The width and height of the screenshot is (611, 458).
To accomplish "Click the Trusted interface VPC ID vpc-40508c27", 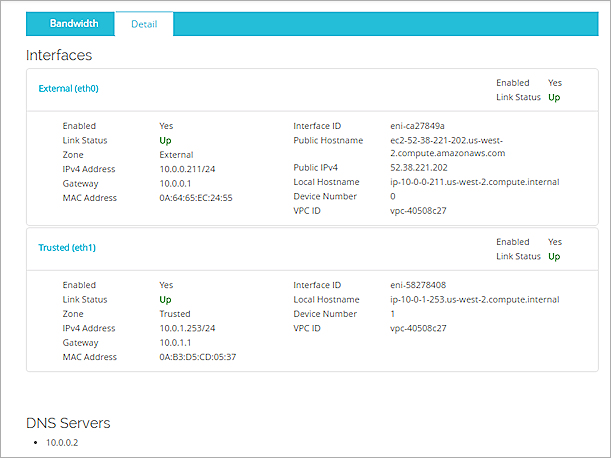I will click(x=419, y=328).
